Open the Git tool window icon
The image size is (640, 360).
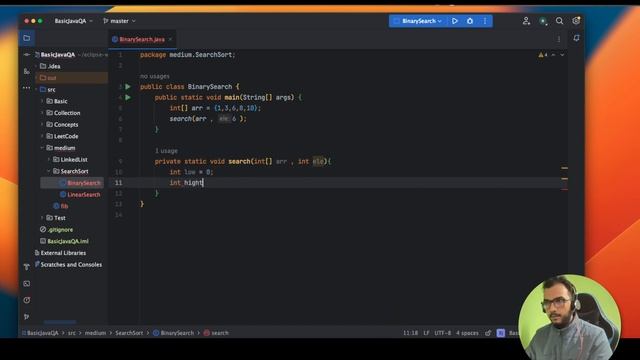coord(27,317)
